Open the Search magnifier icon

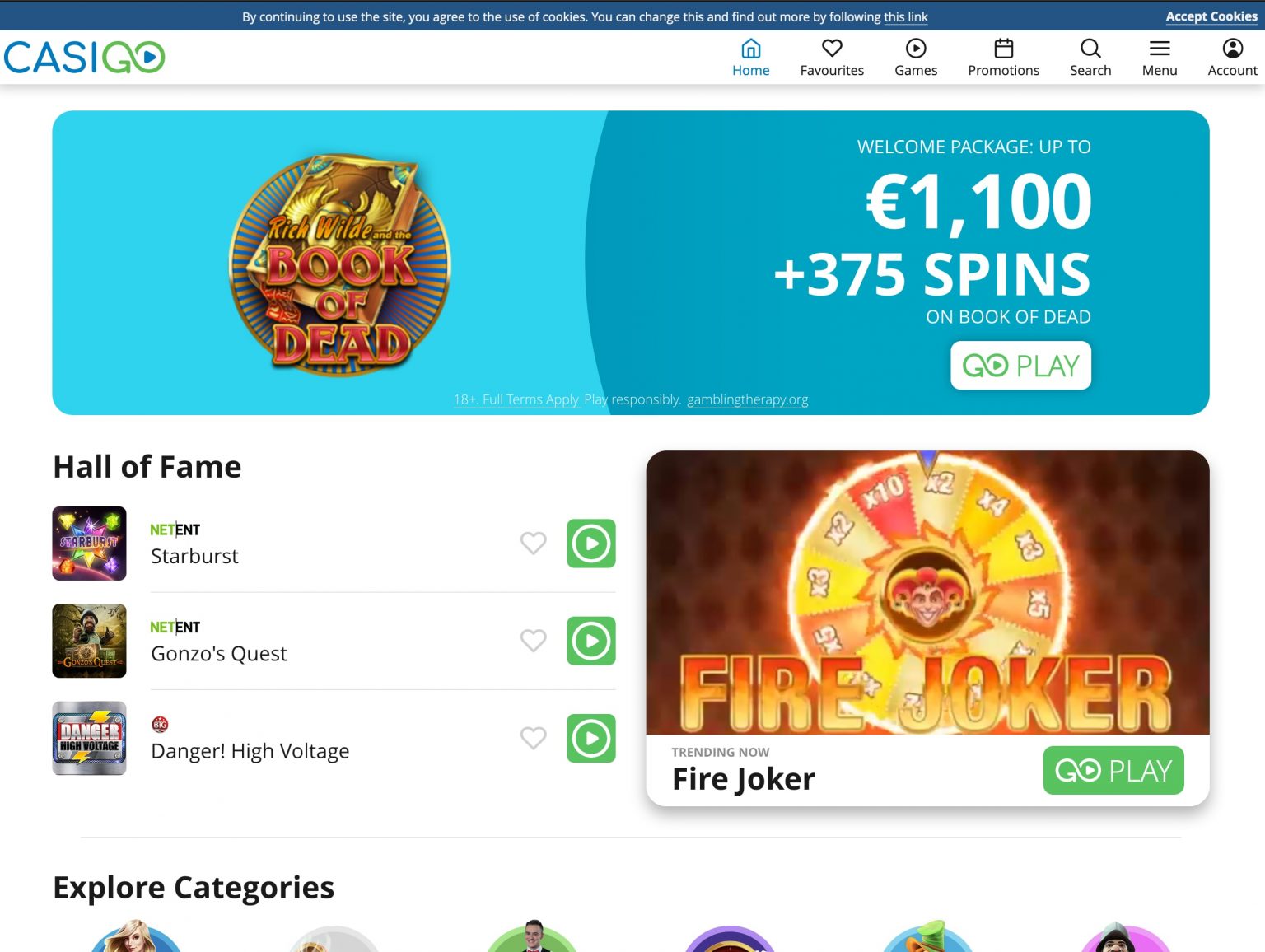(1090, 49)
